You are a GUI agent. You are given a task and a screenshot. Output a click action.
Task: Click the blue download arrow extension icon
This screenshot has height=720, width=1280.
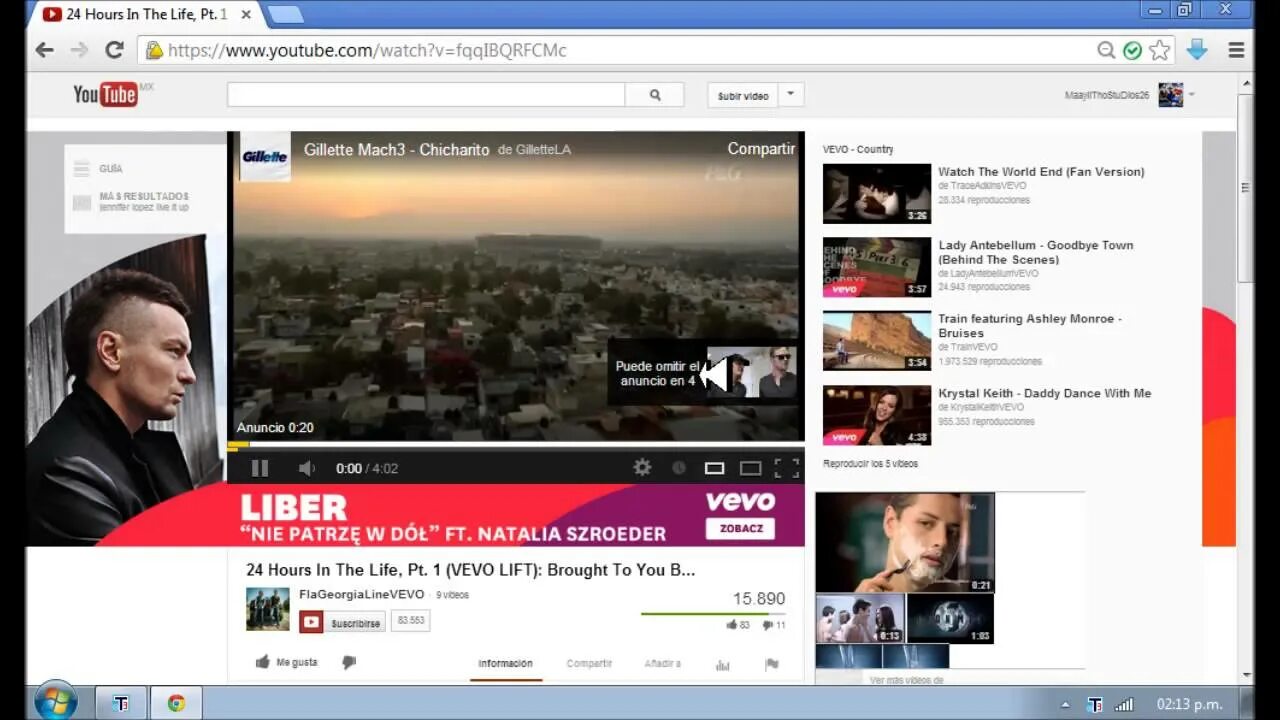pyautogui.click(x=1197, y=50)
